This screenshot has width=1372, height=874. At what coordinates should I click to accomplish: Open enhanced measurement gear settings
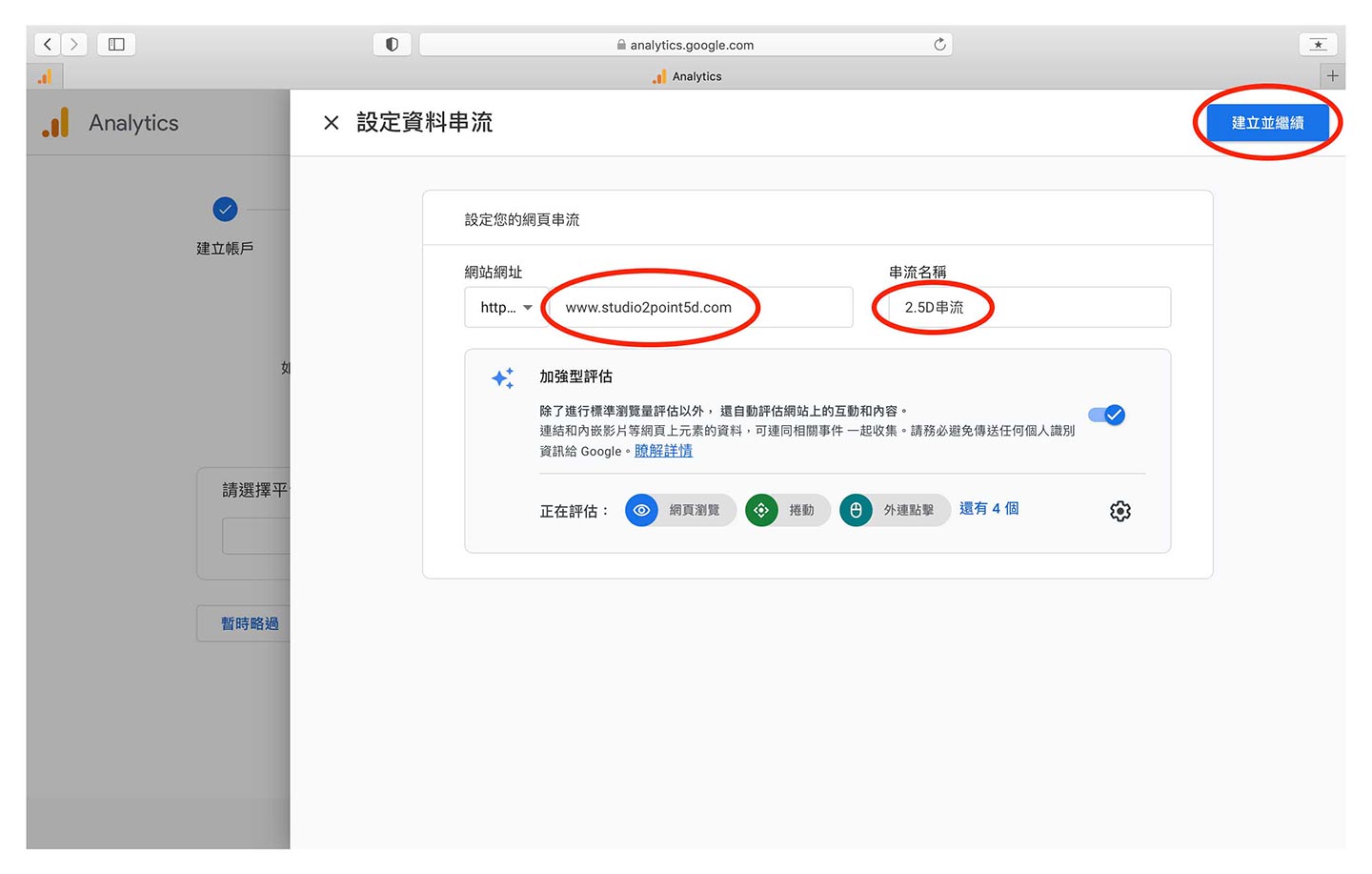pyautogui.click(x=1120, y=511)
